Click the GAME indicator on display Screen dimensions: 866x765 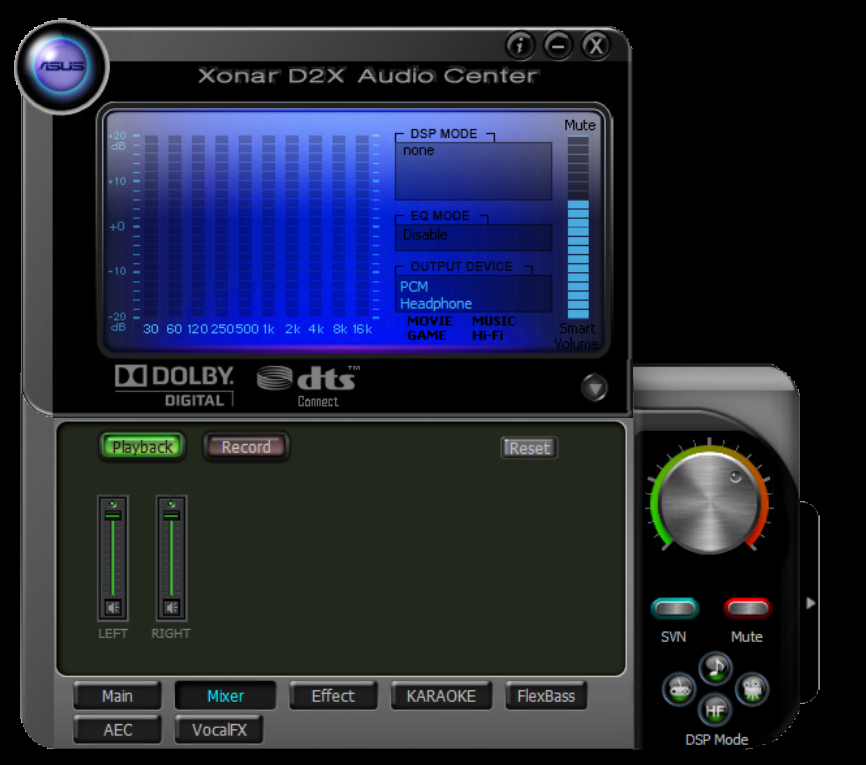point(426,335)
